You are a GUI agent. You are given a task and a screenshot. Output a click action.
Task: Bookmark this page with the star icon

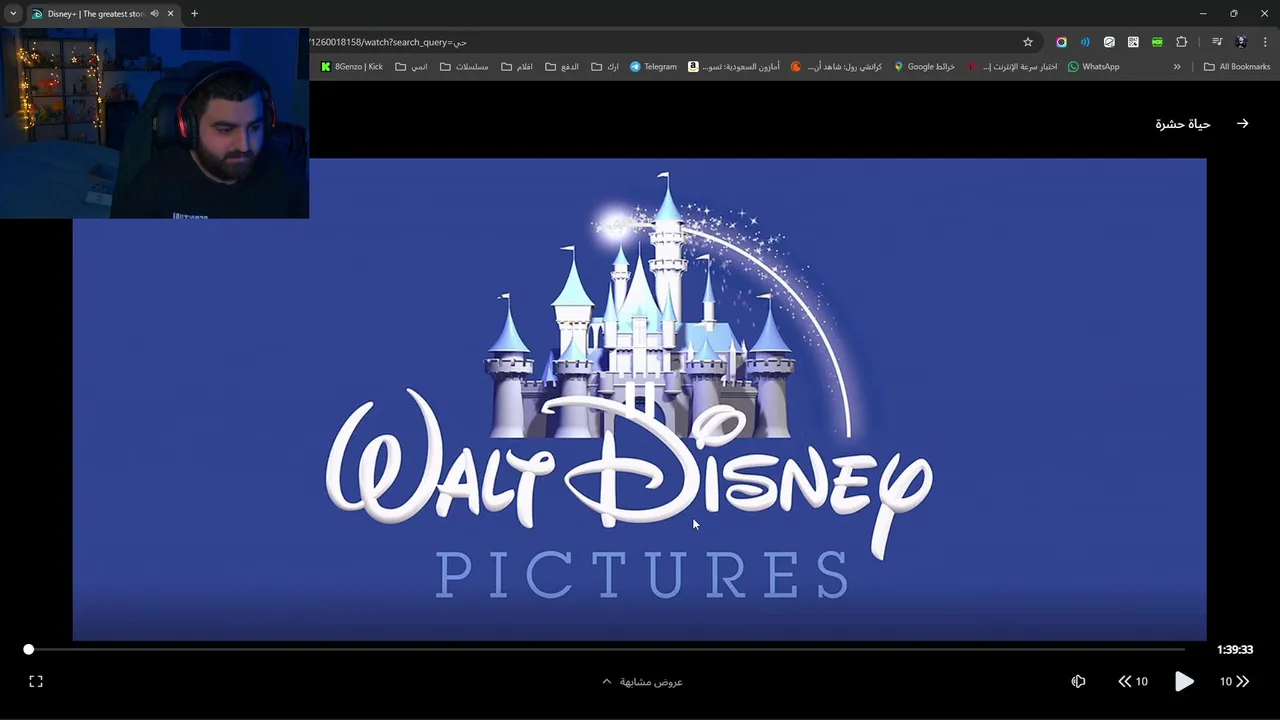point(1027,42)
